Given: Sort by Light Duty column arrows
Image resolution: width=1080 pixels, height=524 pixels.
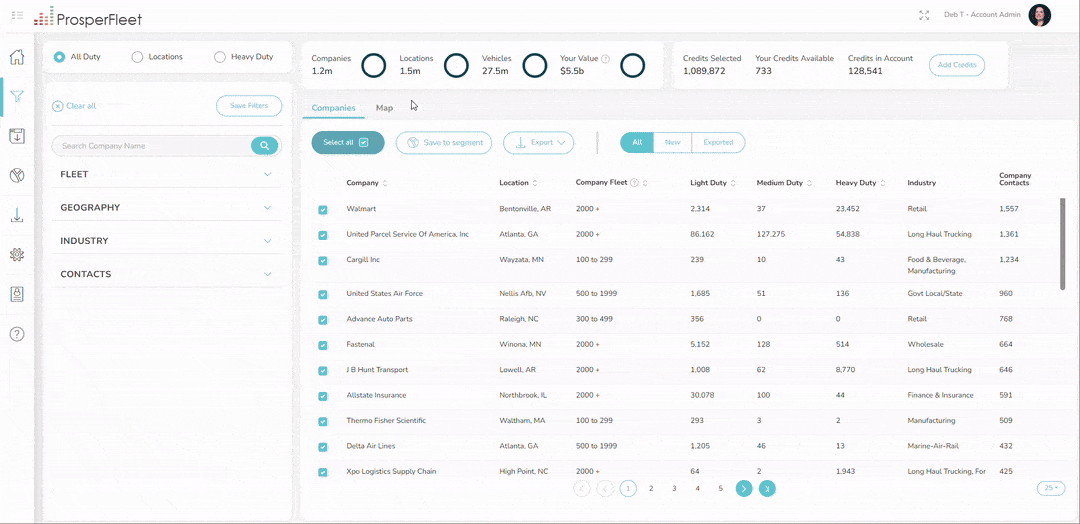Looking at the screenshot, I should (x=734, y=183).
